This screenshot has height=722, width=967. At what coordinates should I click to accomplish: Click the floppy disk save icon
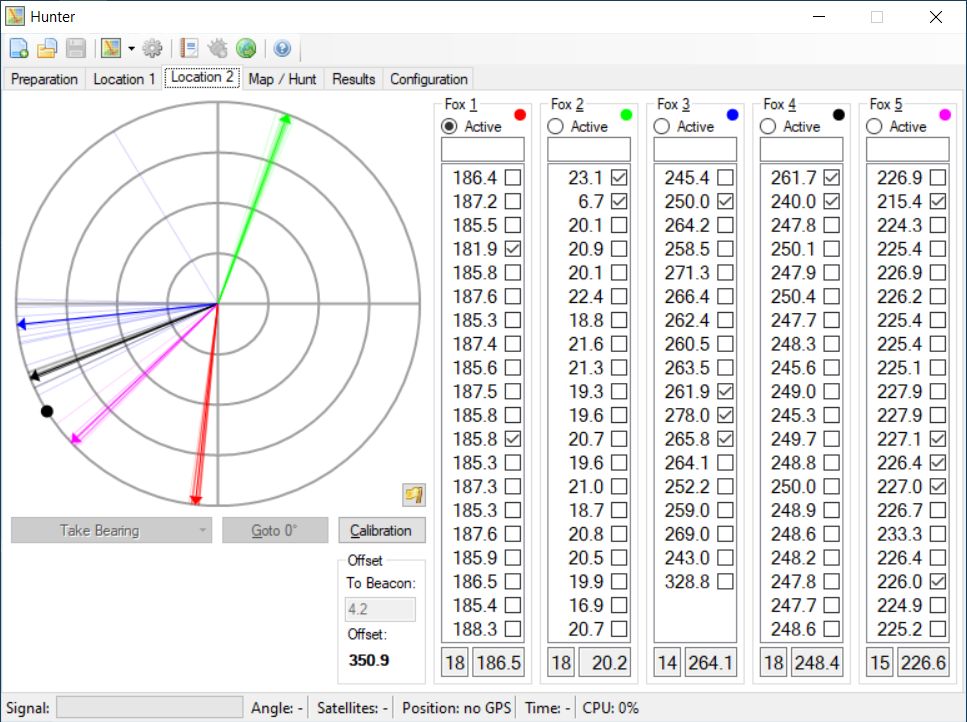click(x=76, y=48)
